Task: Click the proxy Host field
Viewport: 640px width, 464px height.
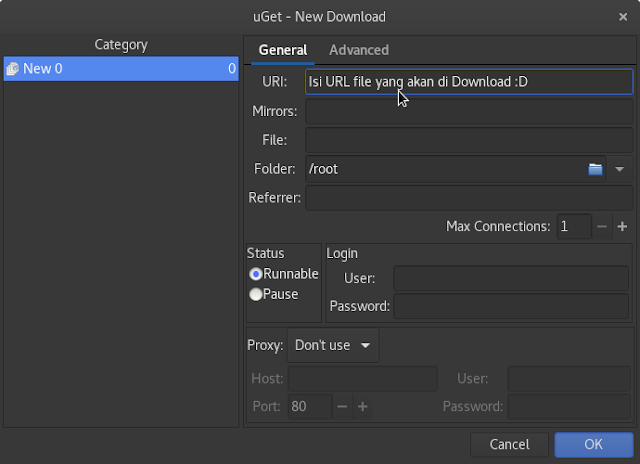Action: (x=363, y=379)
